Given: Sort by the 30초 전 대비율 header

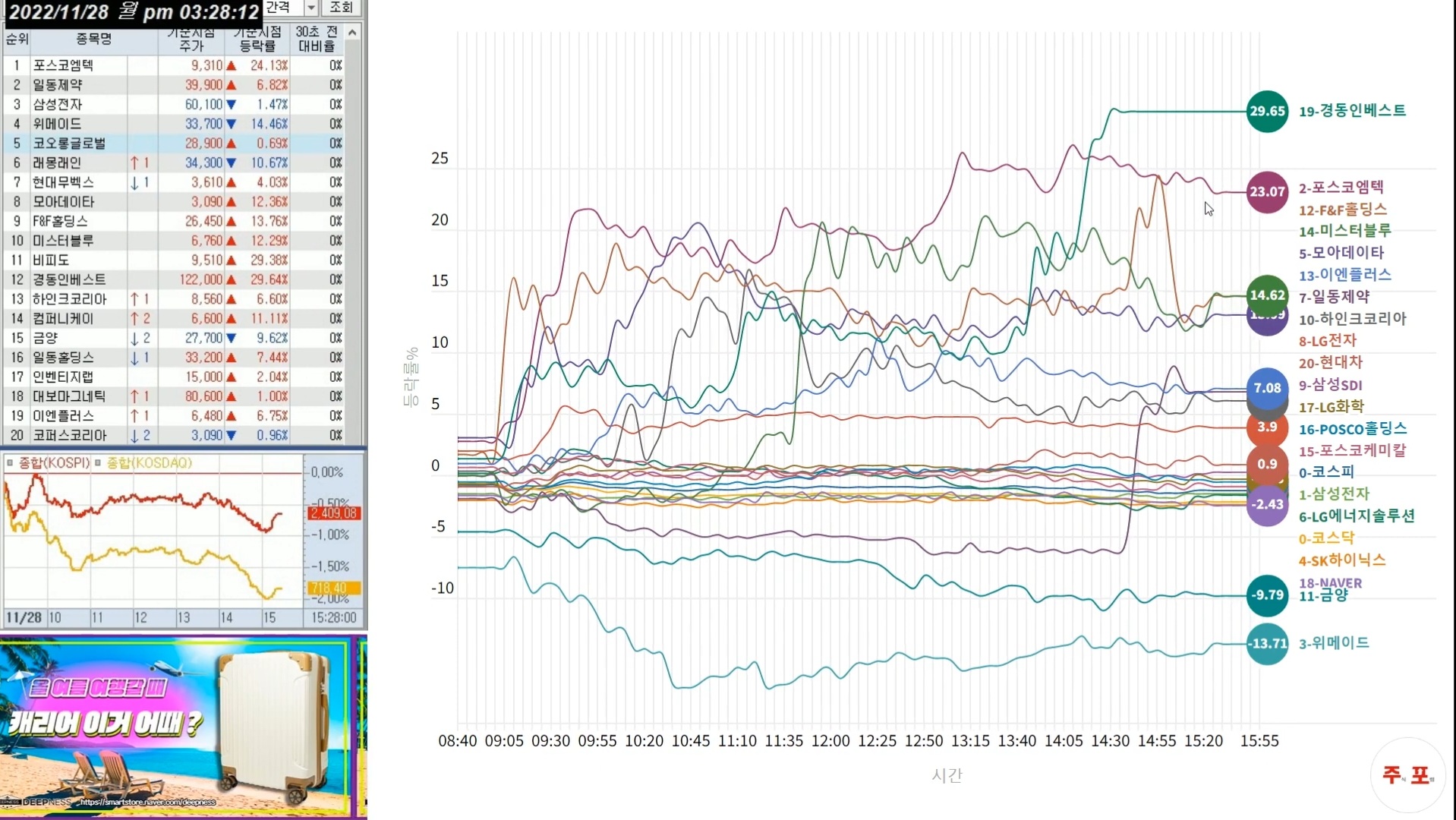Looking at the screenshot, I should (x=317, y=39).
